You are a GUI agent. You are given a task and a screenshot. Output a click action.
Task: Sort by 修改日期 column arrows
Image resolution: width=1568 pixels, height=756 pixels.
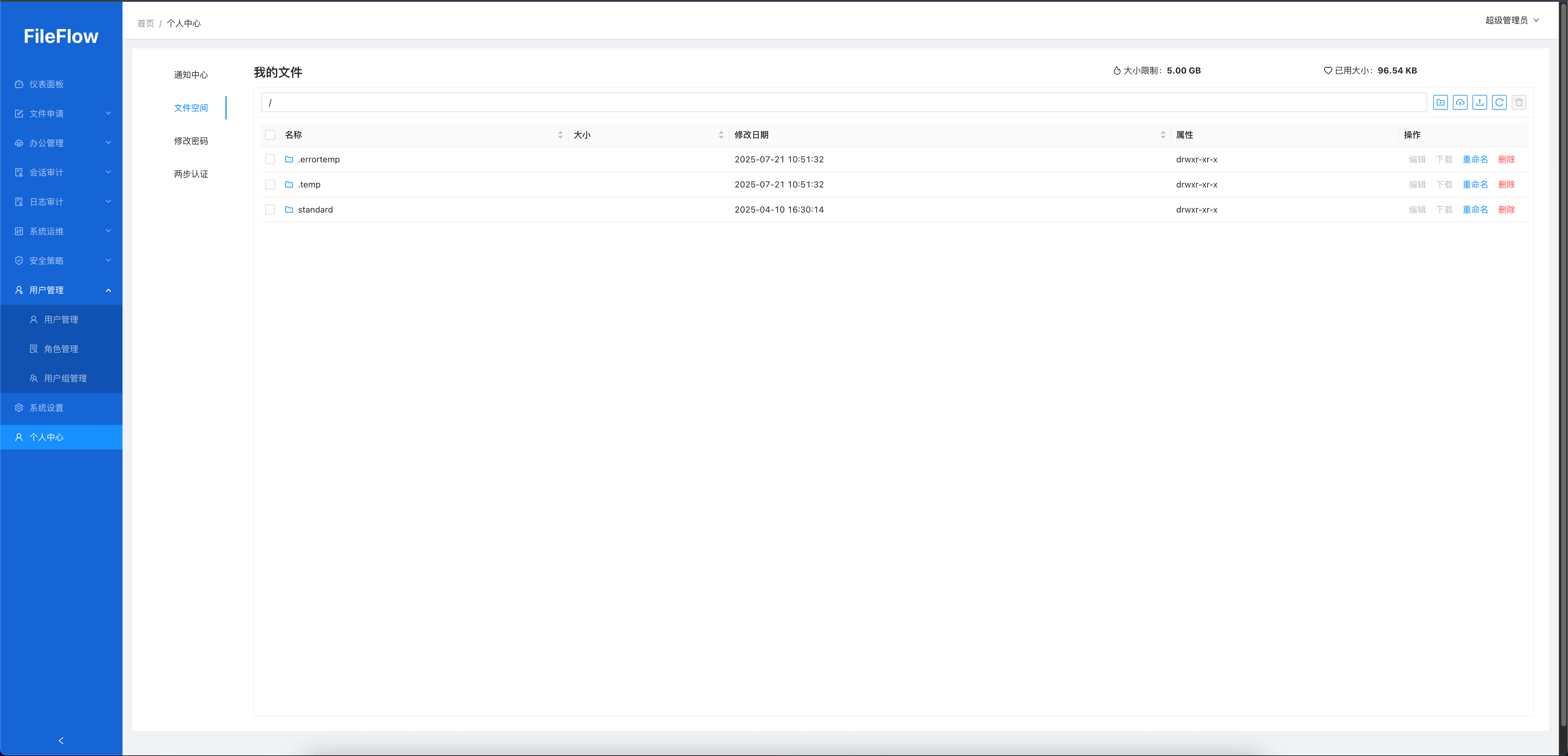pos(1163,135)
